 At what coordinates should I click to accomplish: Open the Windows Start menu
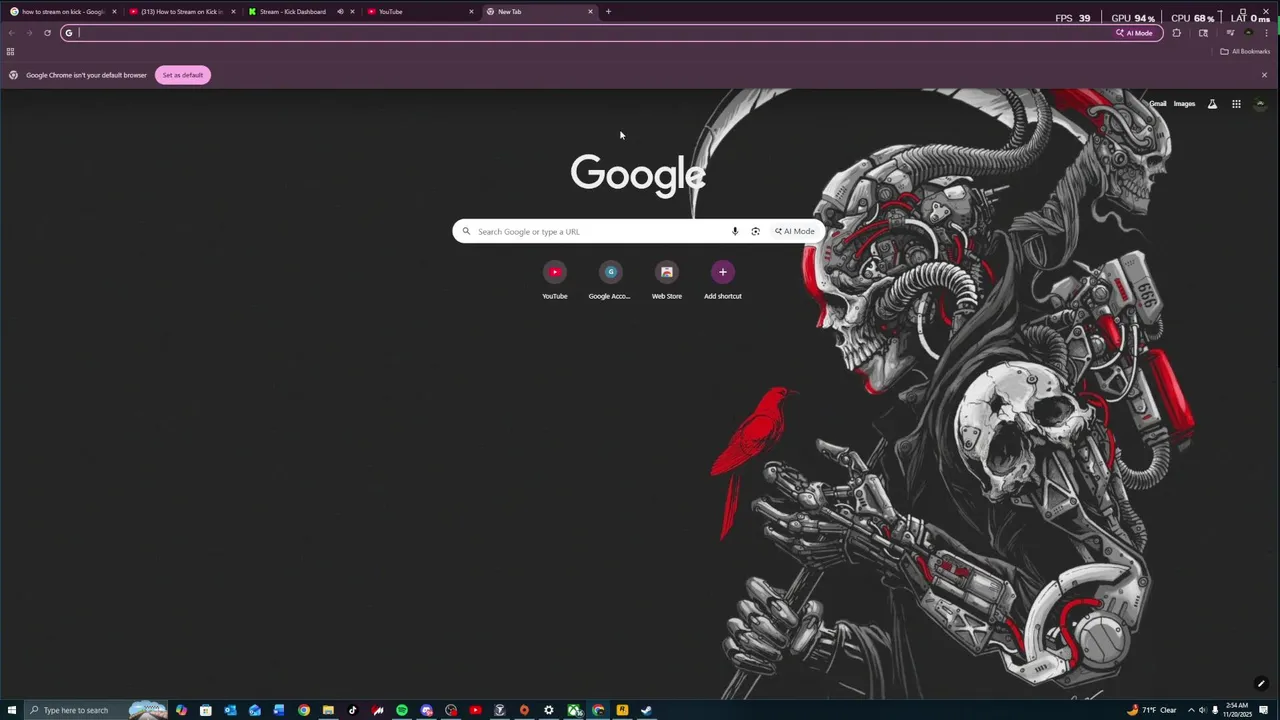click(10, 710)
